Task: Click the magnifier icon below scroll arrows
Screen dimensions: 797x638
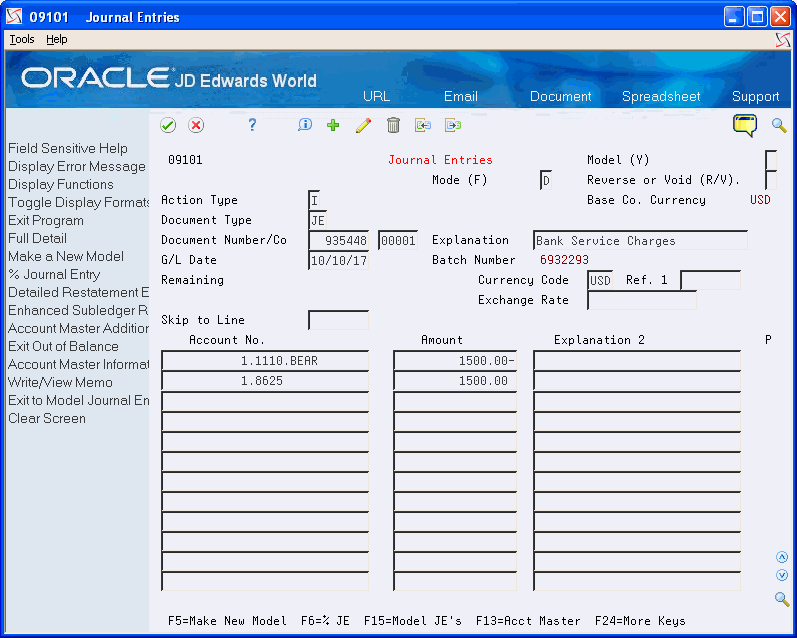Action: 782,599
